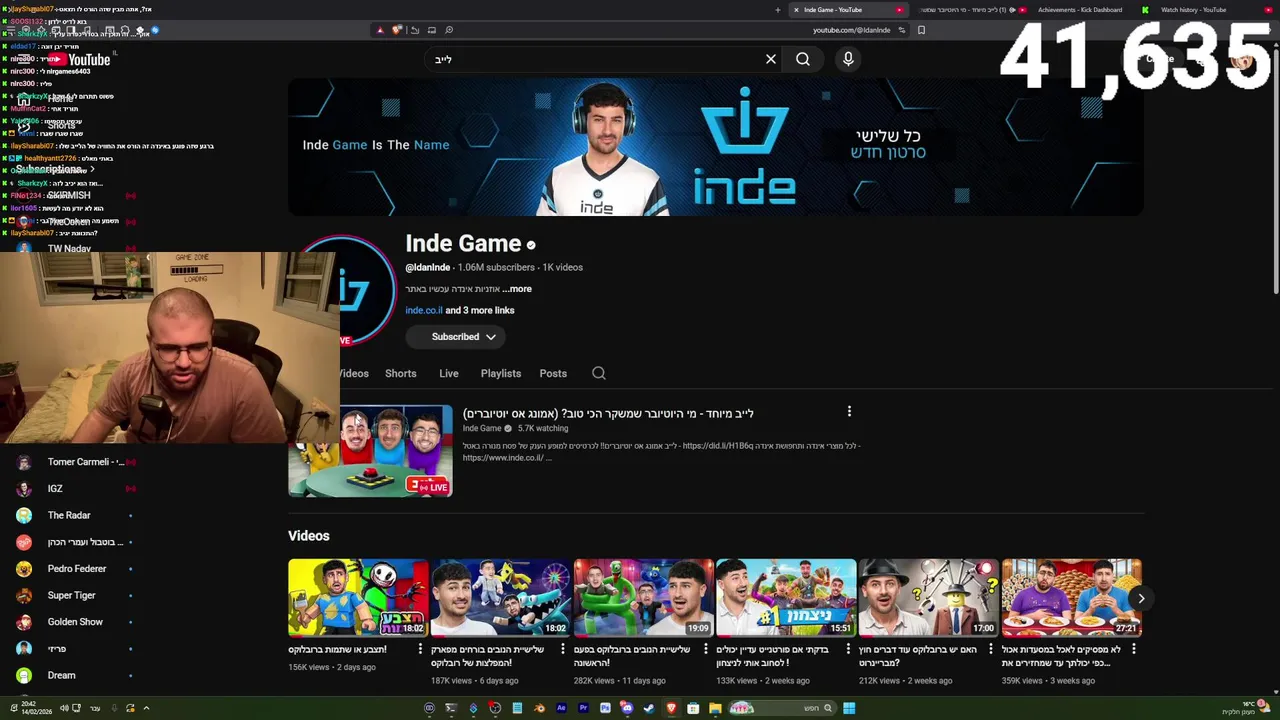Search within the Inde Game channel
The height and width of the screenshot is (720, 1280).
[599, 373]
